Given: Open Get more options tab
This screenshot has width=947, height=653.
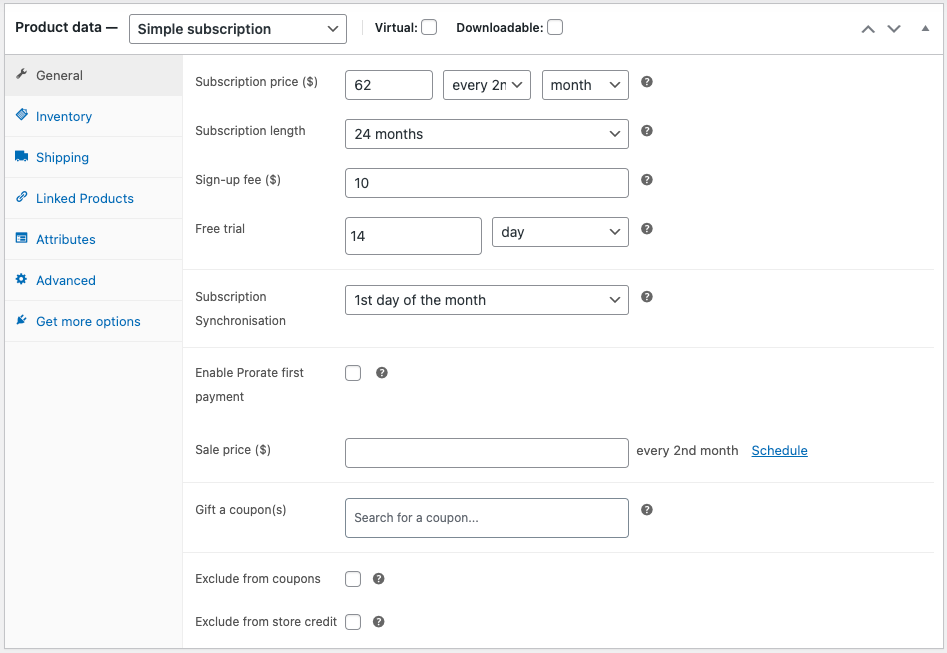Looking at the screenshot, I should click(x=94, y=322).
